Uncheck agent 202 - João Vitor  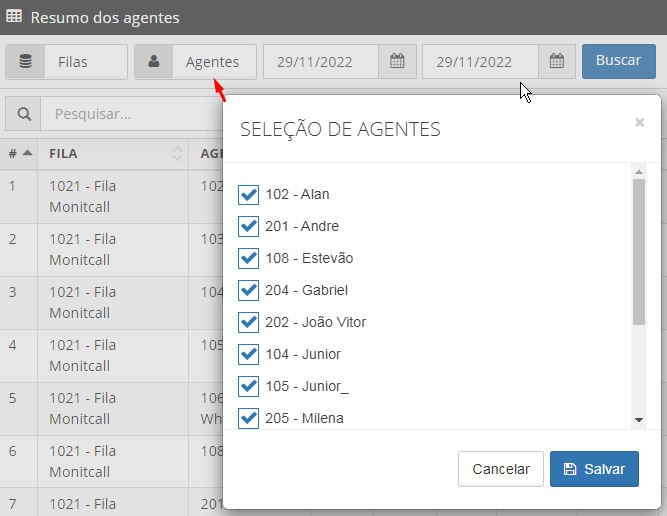(248, 322)
